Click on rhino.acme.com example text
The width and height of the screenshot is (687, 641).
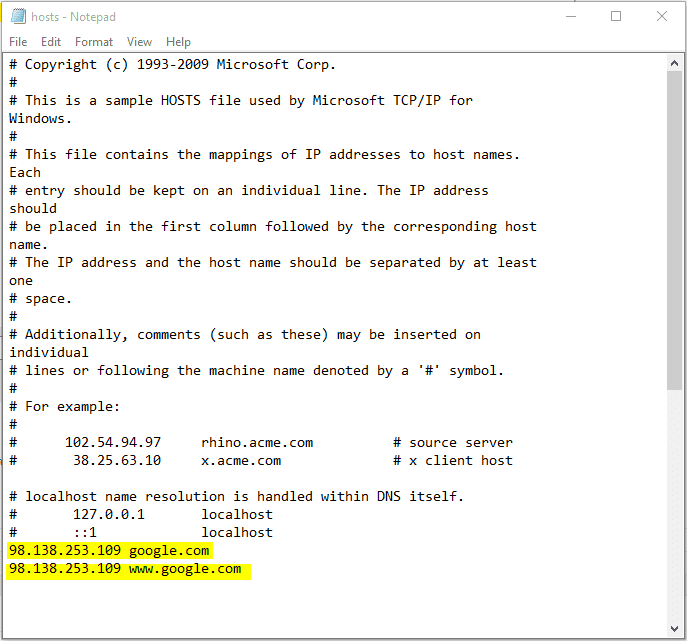coord(257,443)
